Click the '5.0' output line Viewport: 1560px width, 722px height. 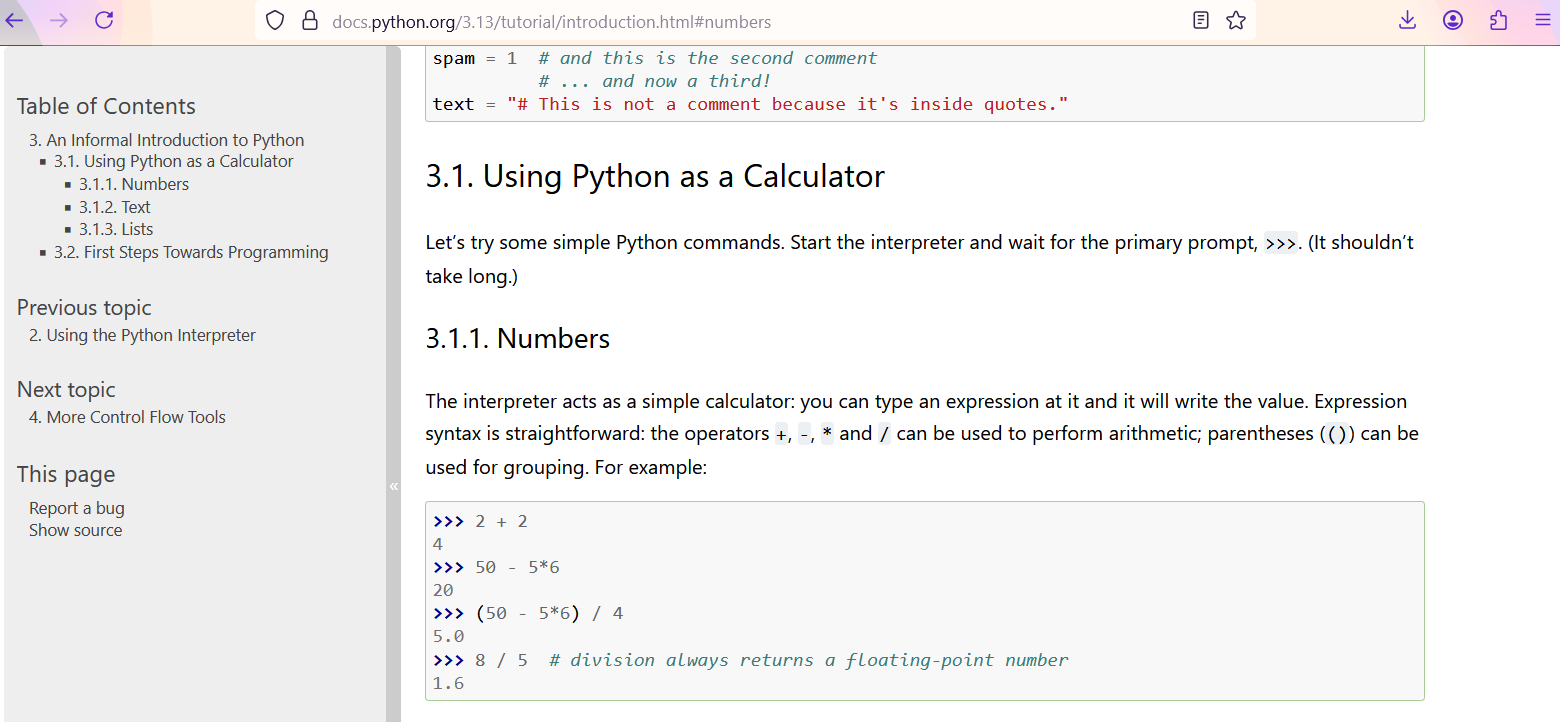[x=448, y=636]
